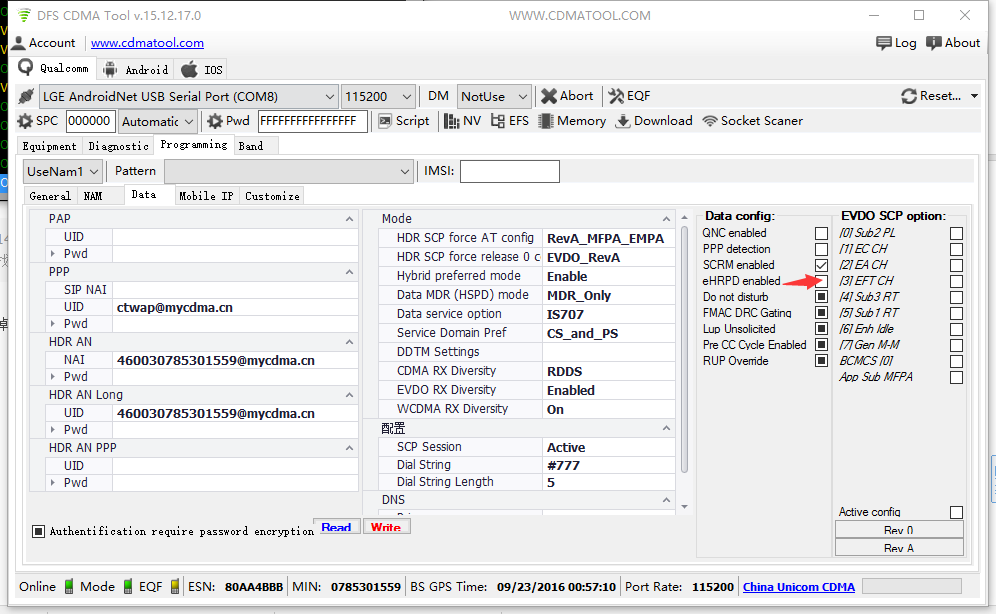Click the Abort toolbar icon
Screen dimensions: 996x614
(549, 97)
